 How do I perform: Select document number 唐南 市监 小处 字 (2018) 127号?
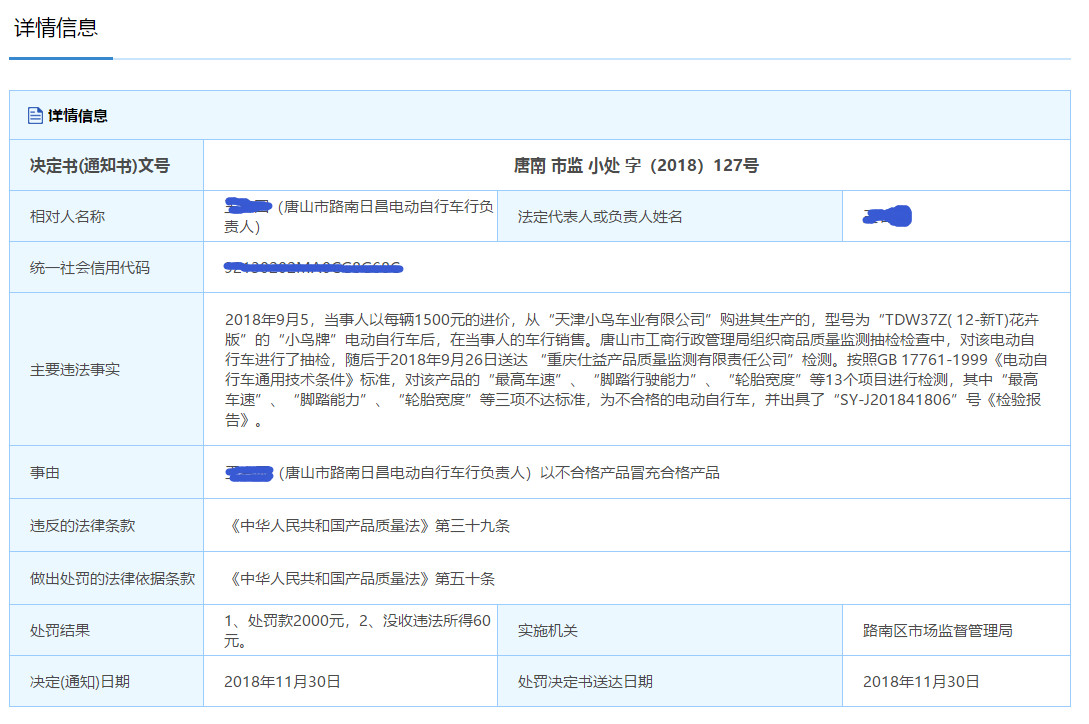[x=636, y=166]
